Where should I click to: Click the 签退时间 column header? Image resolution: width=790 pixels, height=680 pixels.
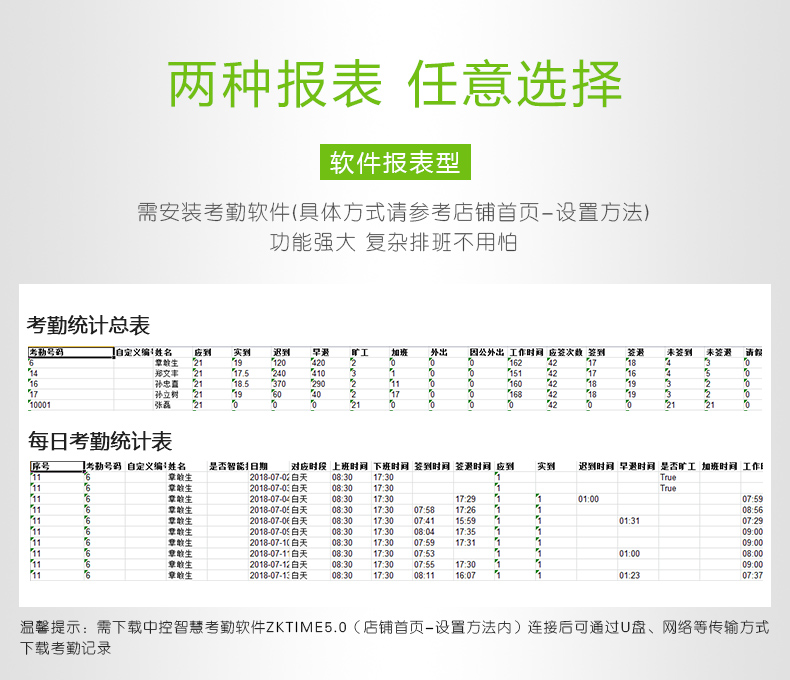point(473,466)
